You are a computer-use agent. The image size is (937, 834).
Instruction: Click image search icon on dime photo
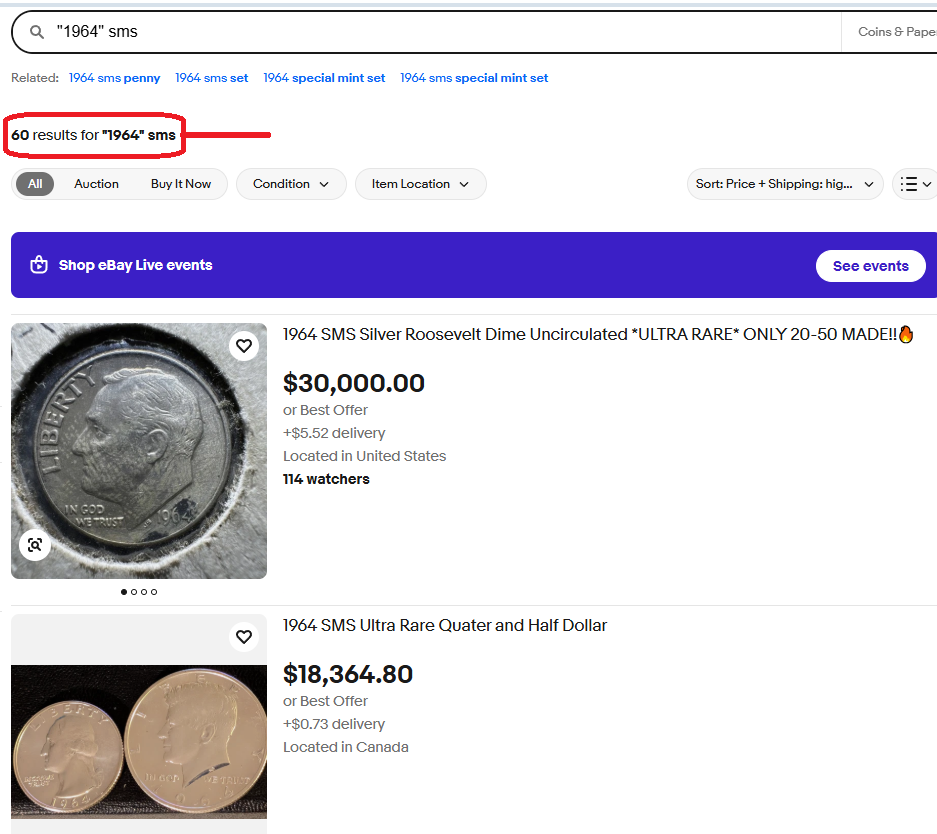35,545
